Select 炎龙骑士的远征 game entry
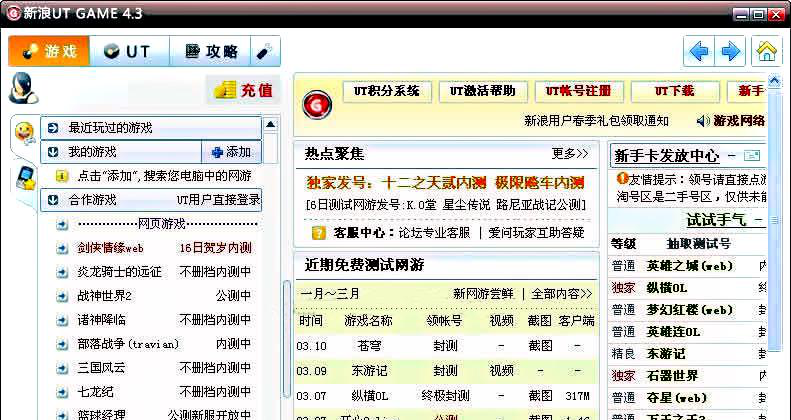 coord(120,272)
